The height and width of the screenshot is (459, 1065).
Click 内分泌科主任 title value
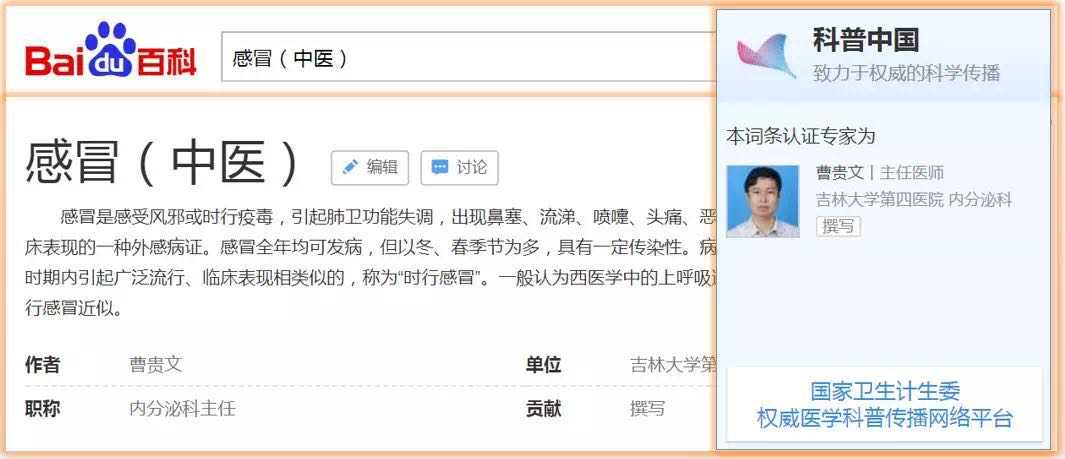click(x=183, y=409)
